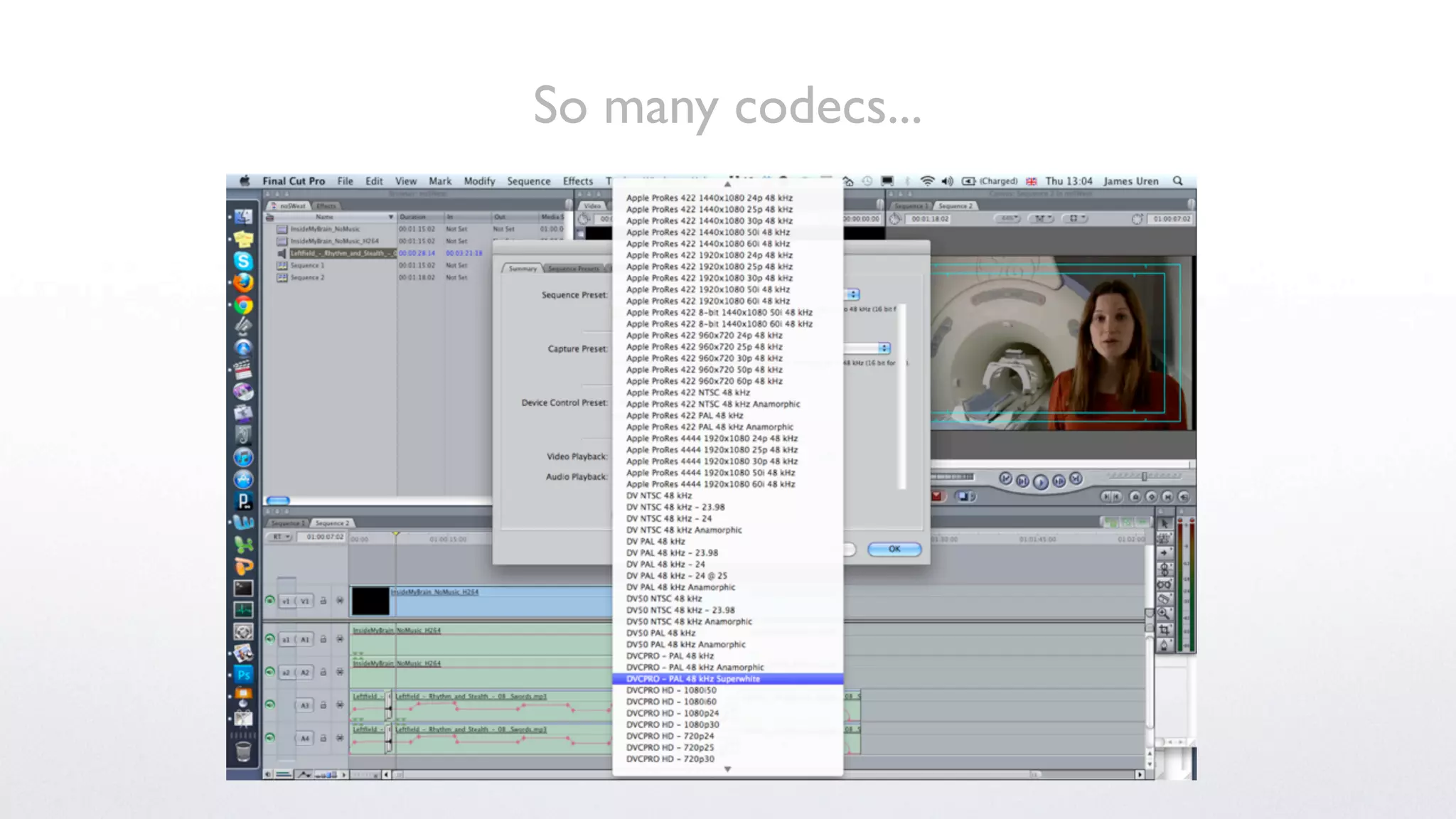
Task: Mute the A2 audio track
Action: point(269,671)
